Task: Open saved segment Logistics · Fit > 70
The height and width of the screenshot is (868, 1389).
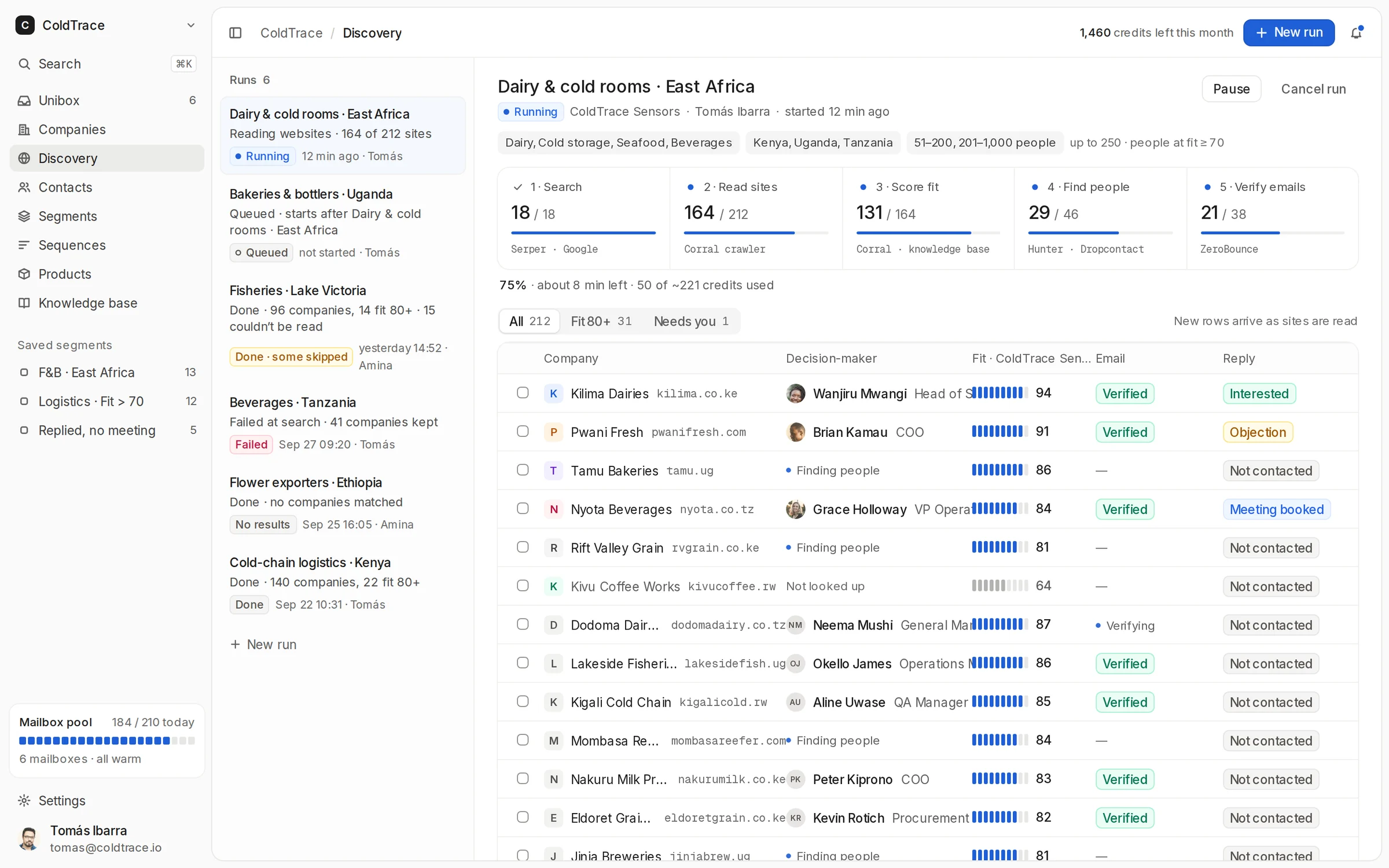Action: pyautogui.click(x=106, y=401)
